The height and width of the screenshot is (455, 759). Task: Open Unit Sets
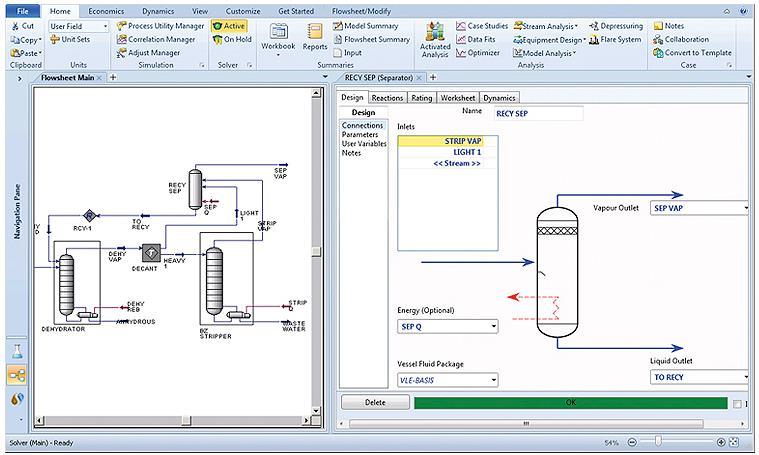click(x=71, y=39)
